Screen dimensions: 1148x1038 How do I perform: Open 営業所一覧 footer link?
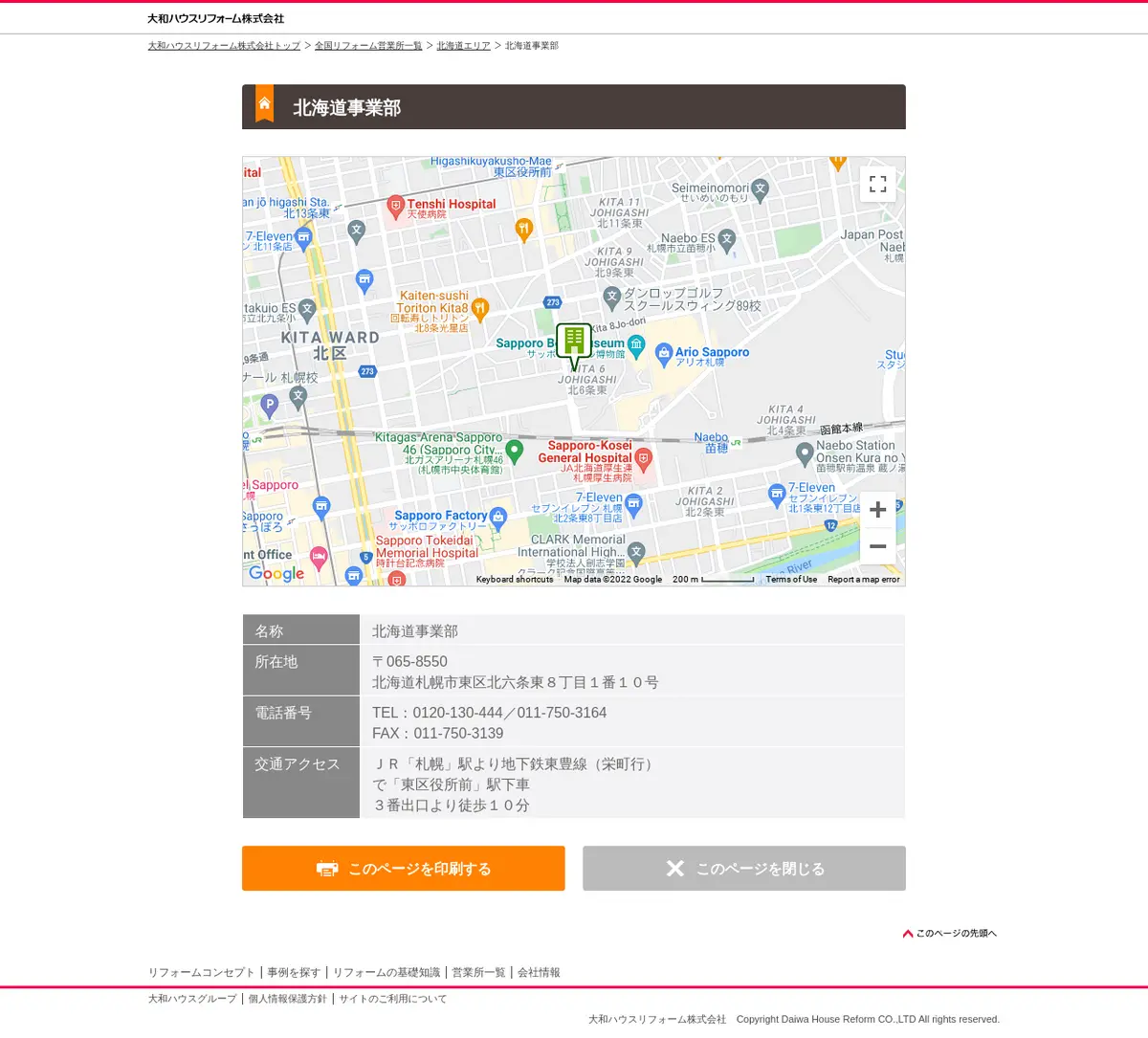click(478, 973)
